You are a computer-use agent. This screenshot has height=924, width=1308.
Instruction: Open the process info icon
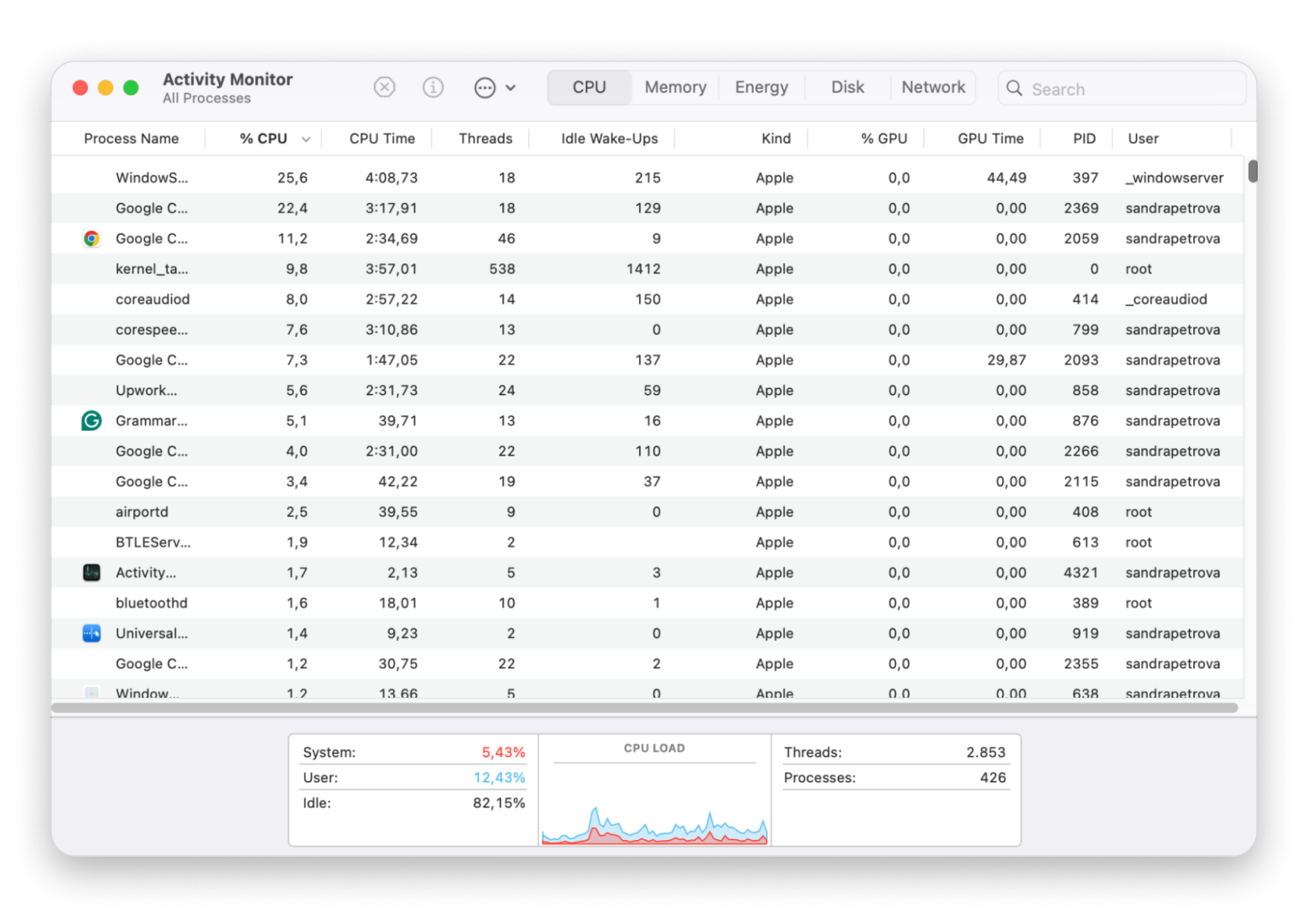(x=433, y=87)
